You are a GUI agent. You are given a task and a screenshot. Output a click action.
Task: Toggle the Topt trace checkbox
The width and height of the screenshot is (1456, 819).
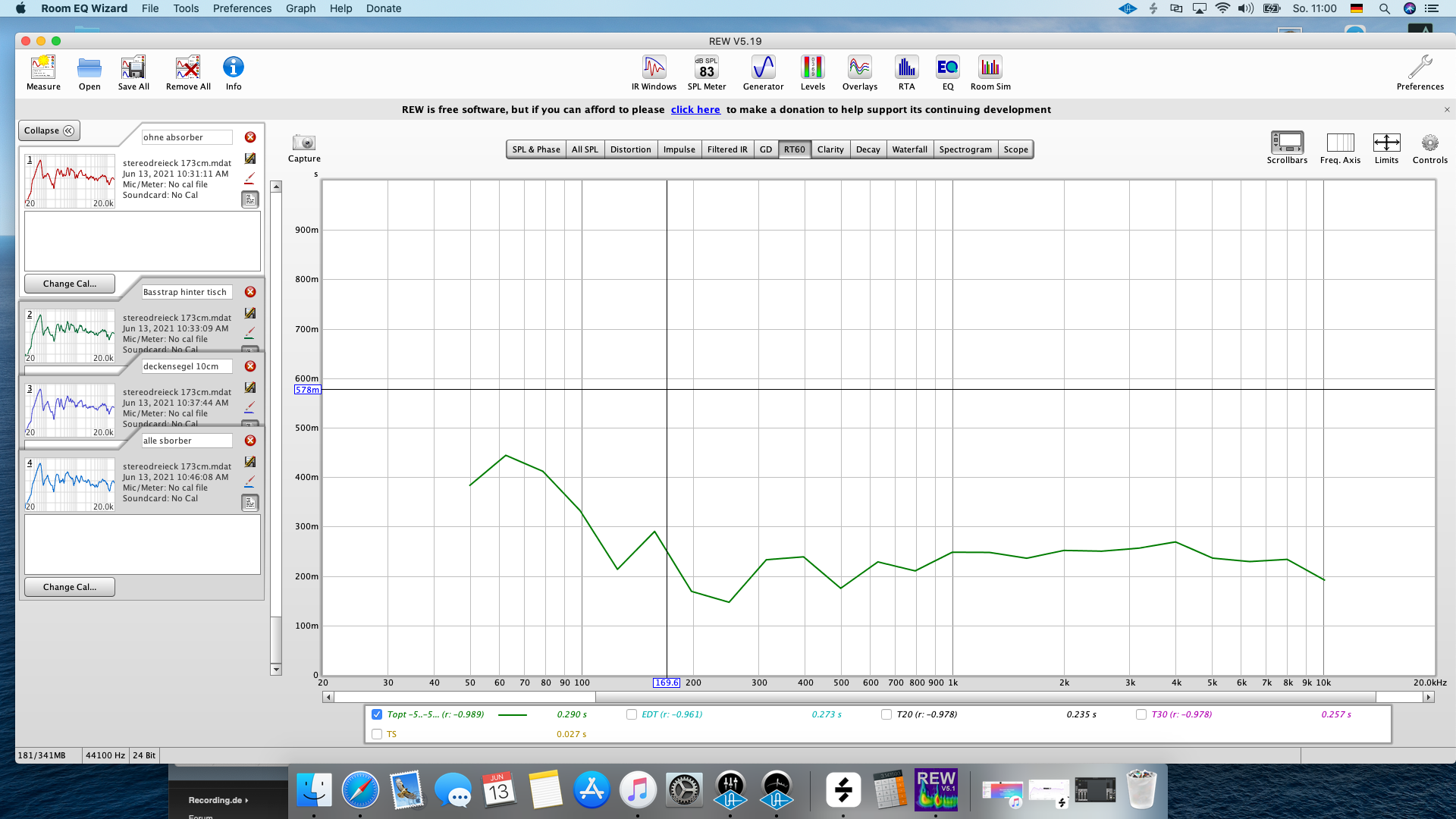point(377,714)
